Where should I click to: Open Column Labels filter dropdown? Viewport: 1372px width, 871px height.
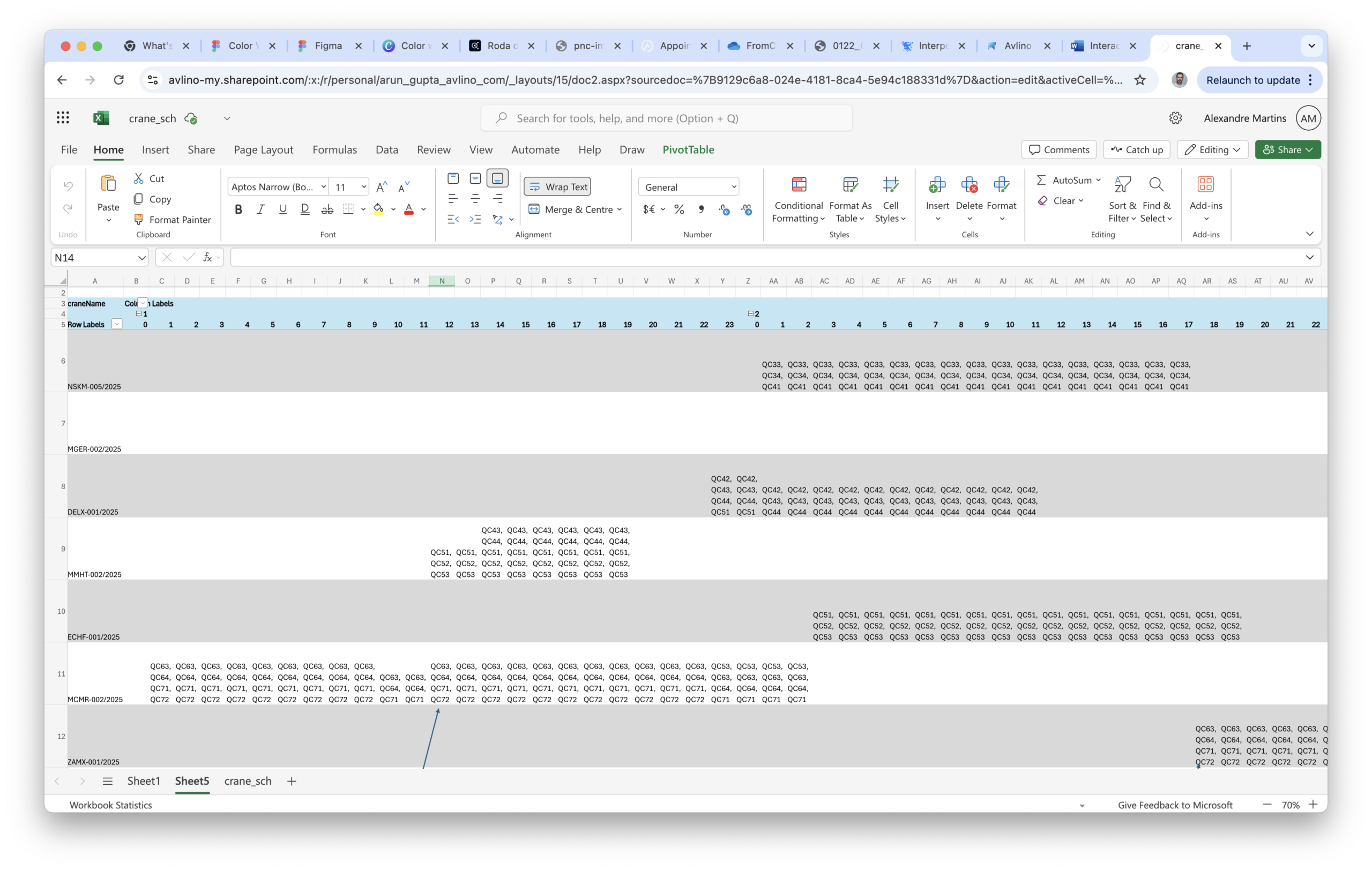[x=143, y=304]
